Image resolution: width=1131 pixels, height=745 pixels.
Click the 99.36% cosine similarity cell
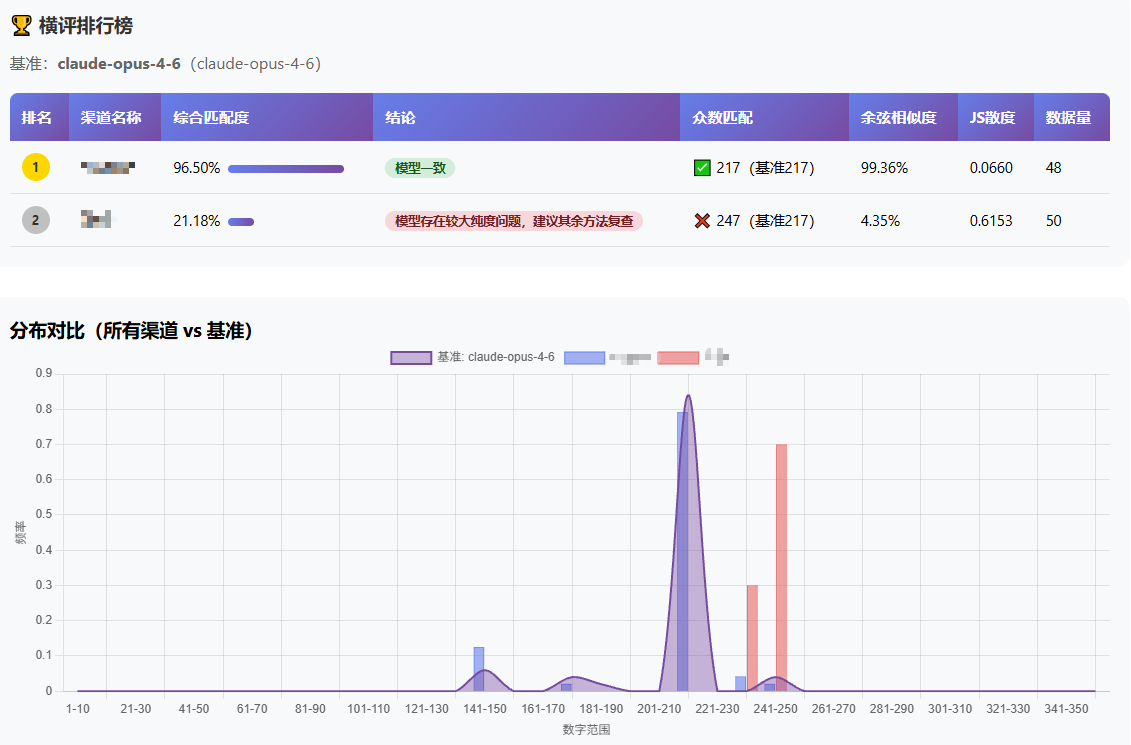pyautogui.click(x=884, y=168)
